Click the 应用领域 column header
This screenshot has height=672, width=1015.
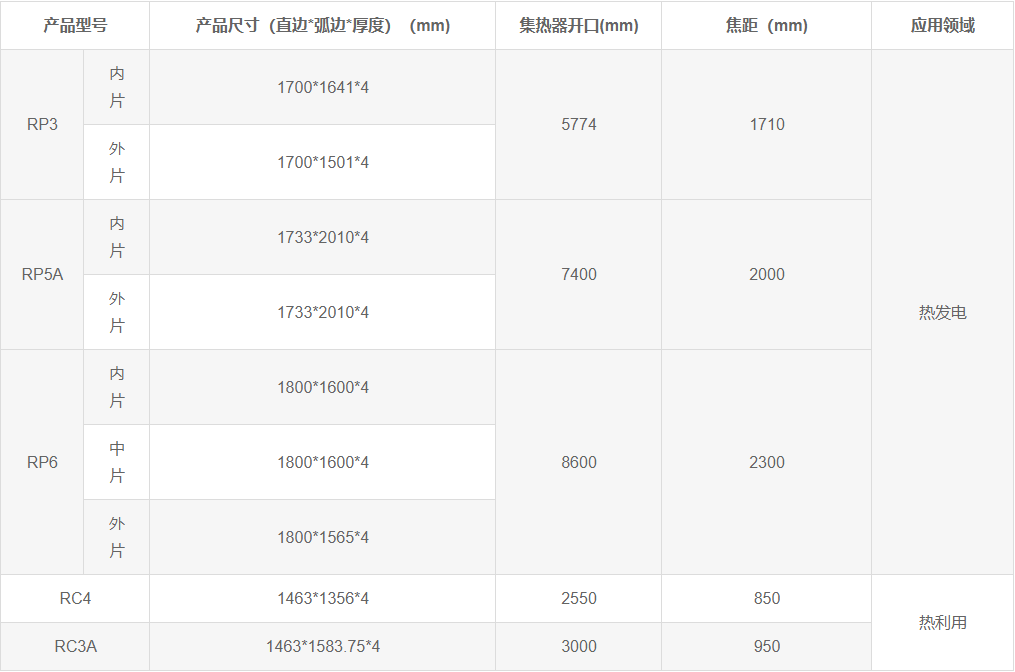pos(942,26)
